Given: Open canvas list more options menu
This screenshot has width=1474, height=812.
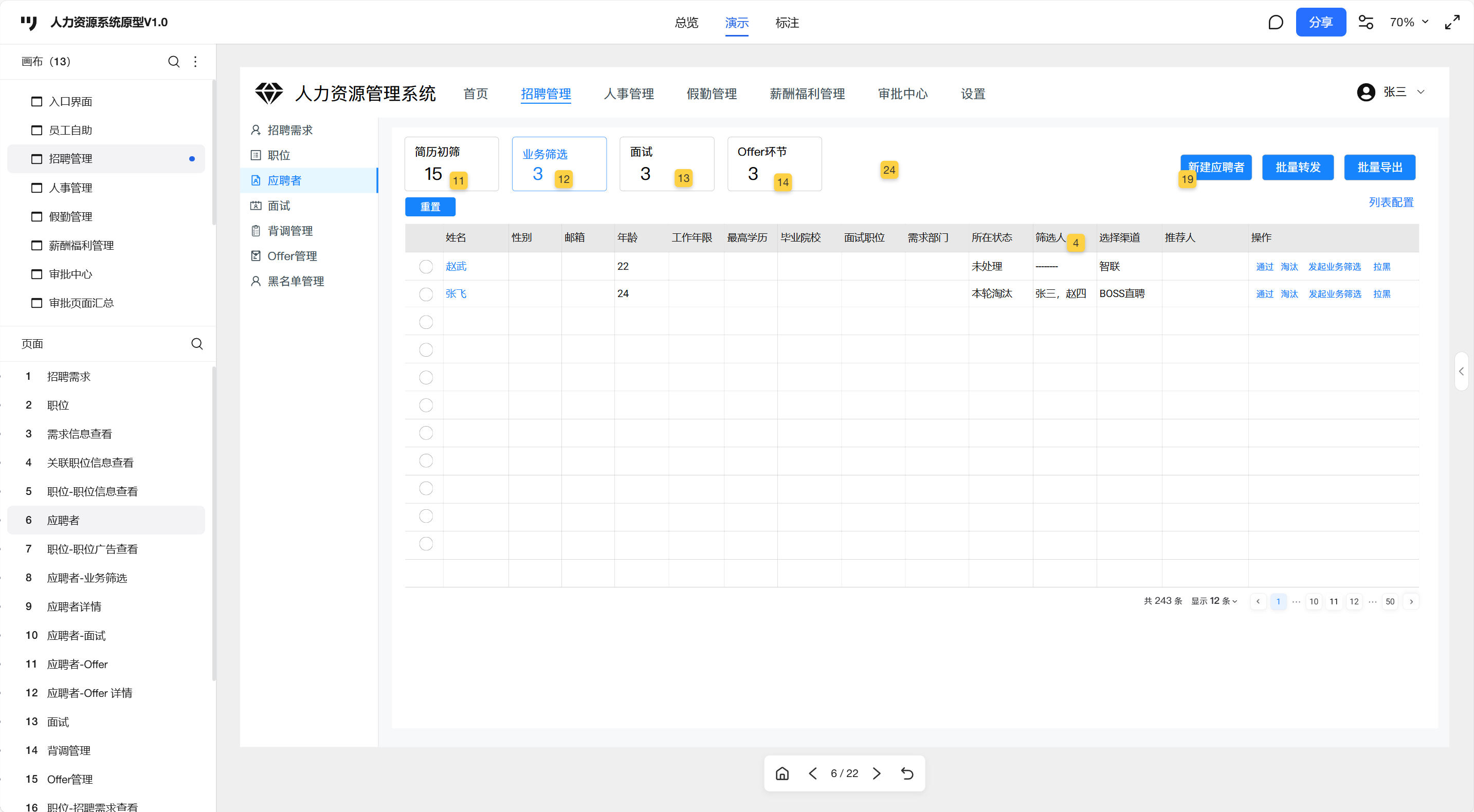Looking at the screenshot, I should coord(196,61).
